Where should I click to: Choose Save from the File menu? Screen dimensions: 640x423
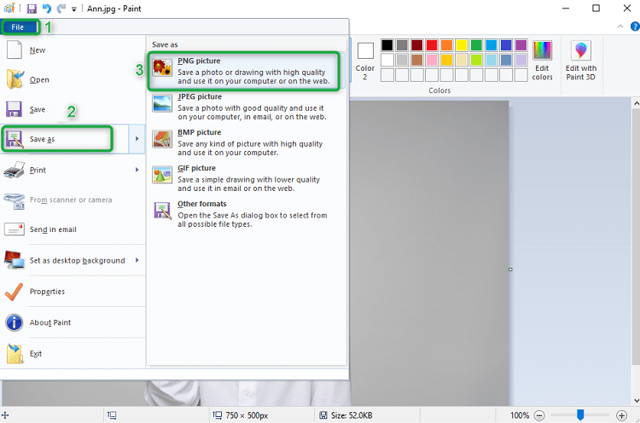point(73,109)
